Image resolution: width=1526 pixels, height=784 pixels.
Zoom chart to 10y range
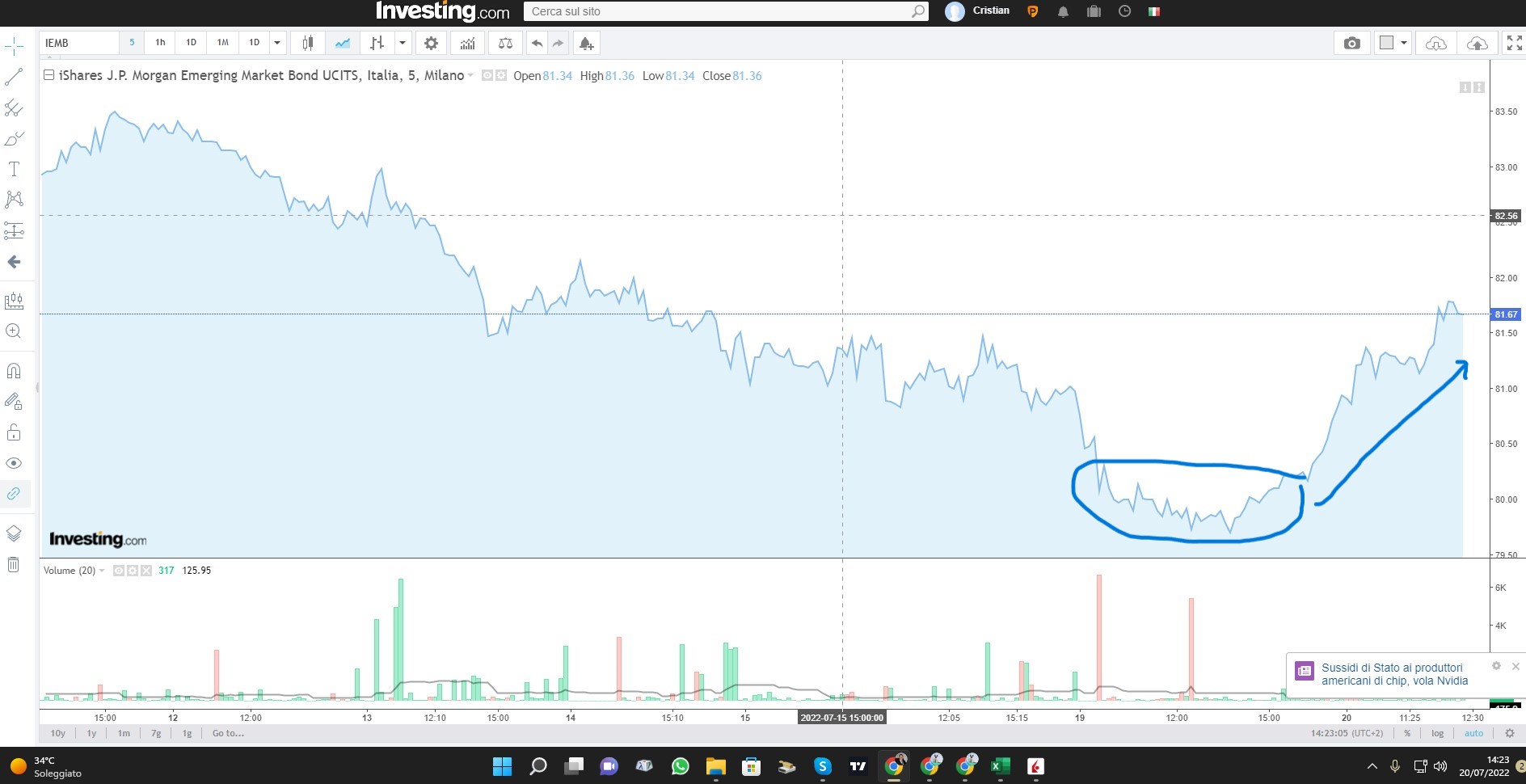(x=58, y=733)
